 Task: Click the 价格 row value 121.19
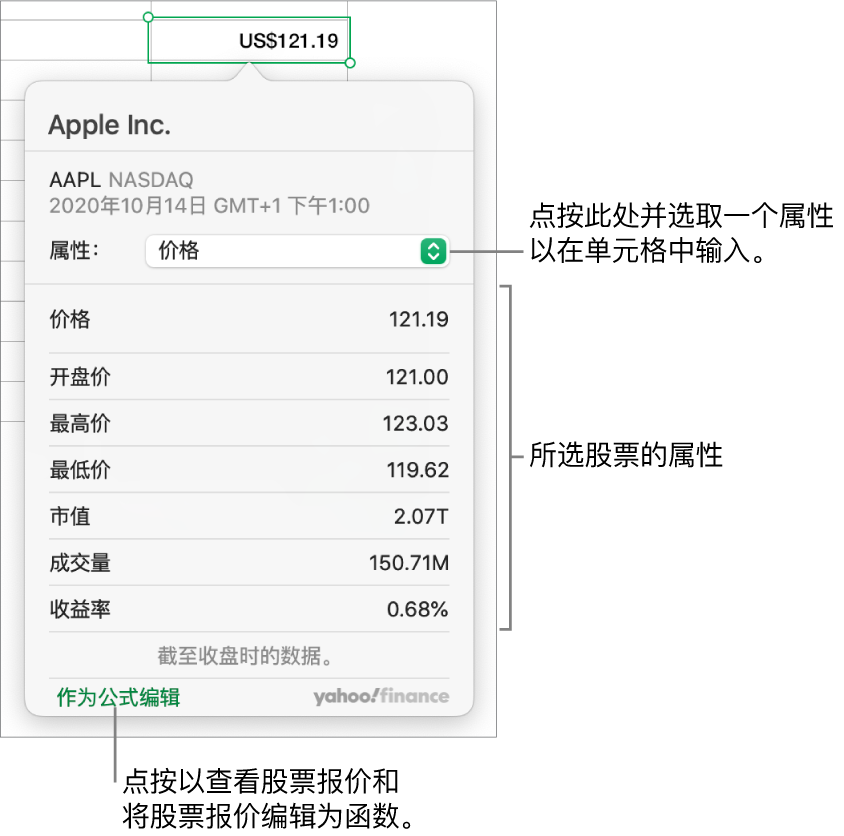[x=418, y=320]
